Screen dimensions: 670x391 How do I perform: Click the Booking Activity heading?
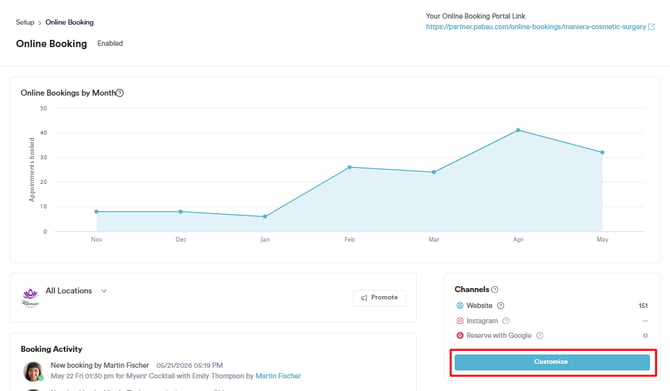[51, 349]
